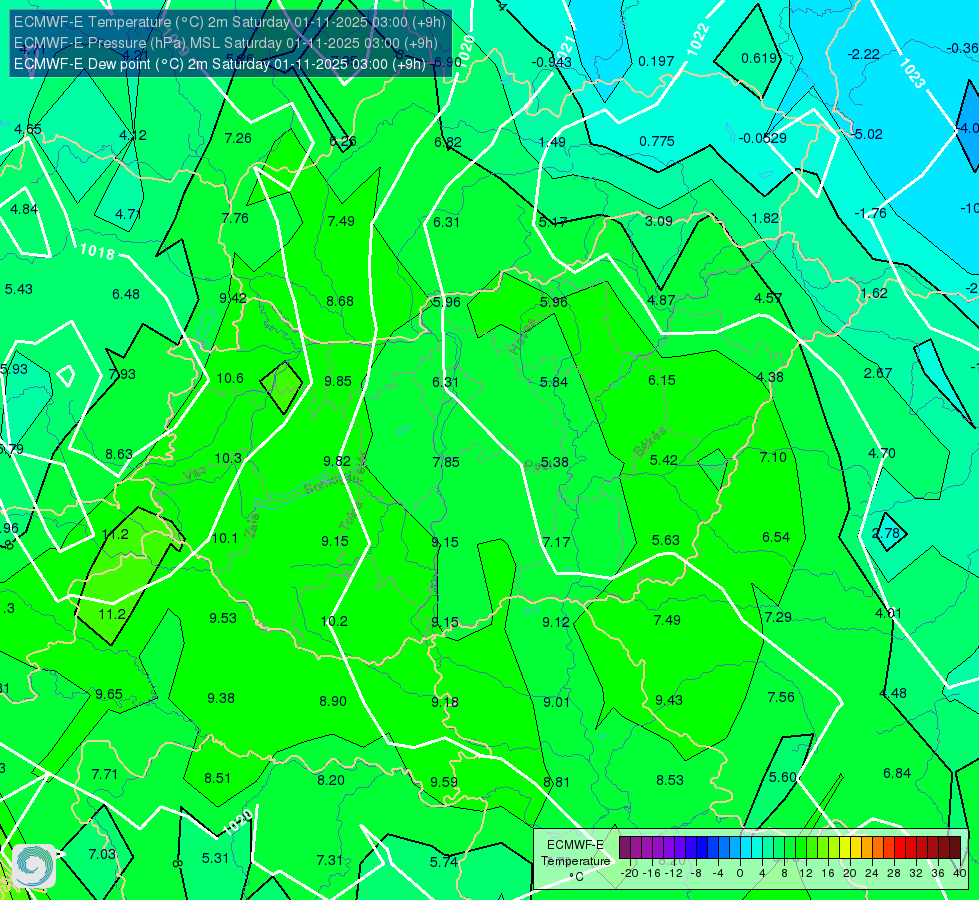979x900 pixels.
Task: Click the 9.53 temperature value
Action: 223,618
